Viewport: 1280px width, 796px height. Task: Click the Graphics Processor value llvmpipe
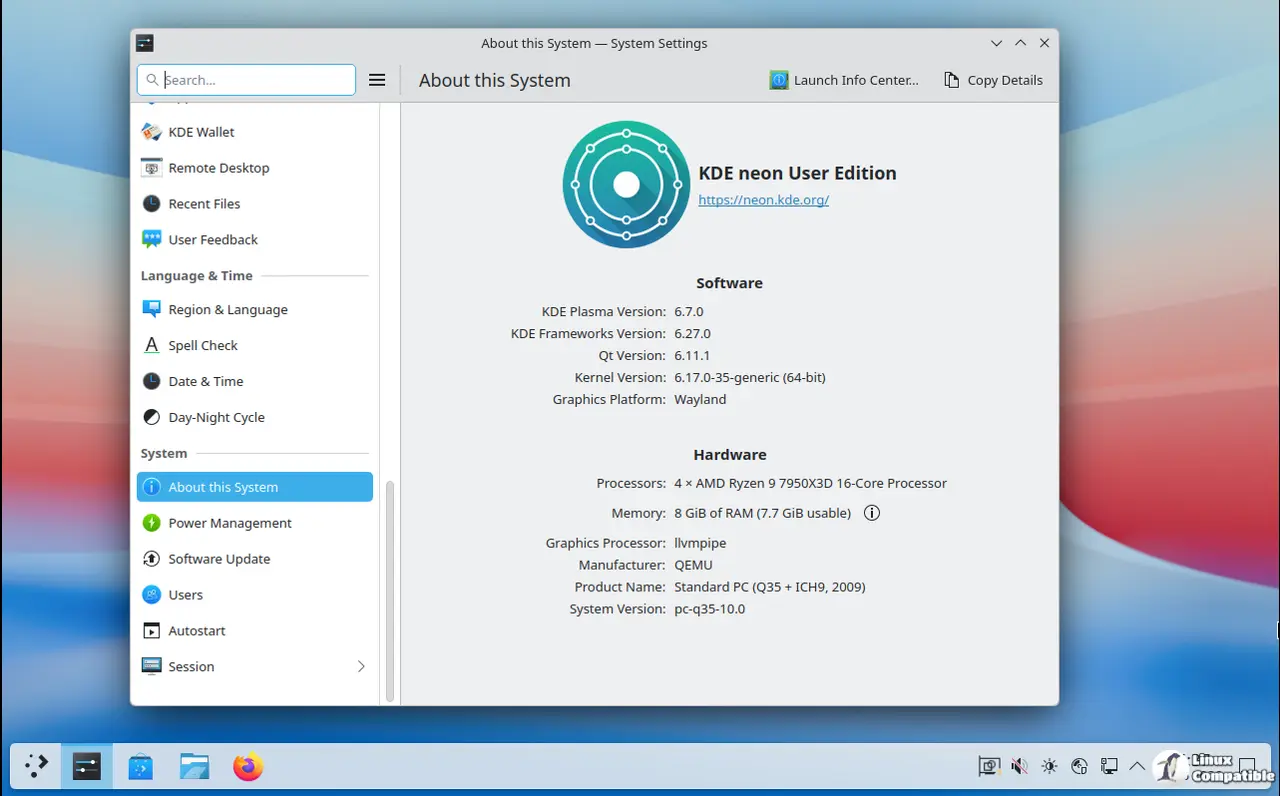(x=700, y=543)
